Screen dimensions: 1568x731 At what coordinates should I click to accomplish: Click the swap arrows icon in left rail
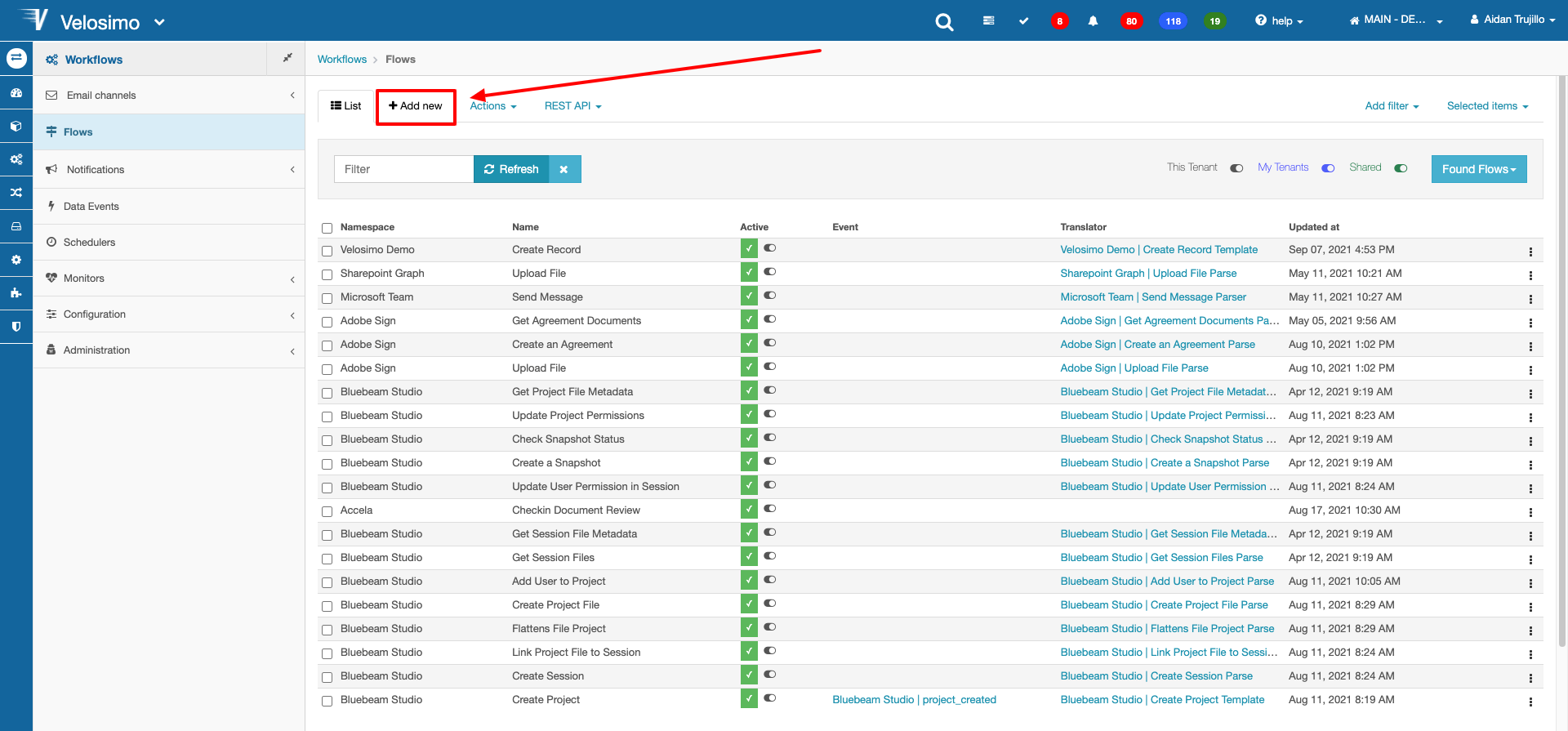16,59
